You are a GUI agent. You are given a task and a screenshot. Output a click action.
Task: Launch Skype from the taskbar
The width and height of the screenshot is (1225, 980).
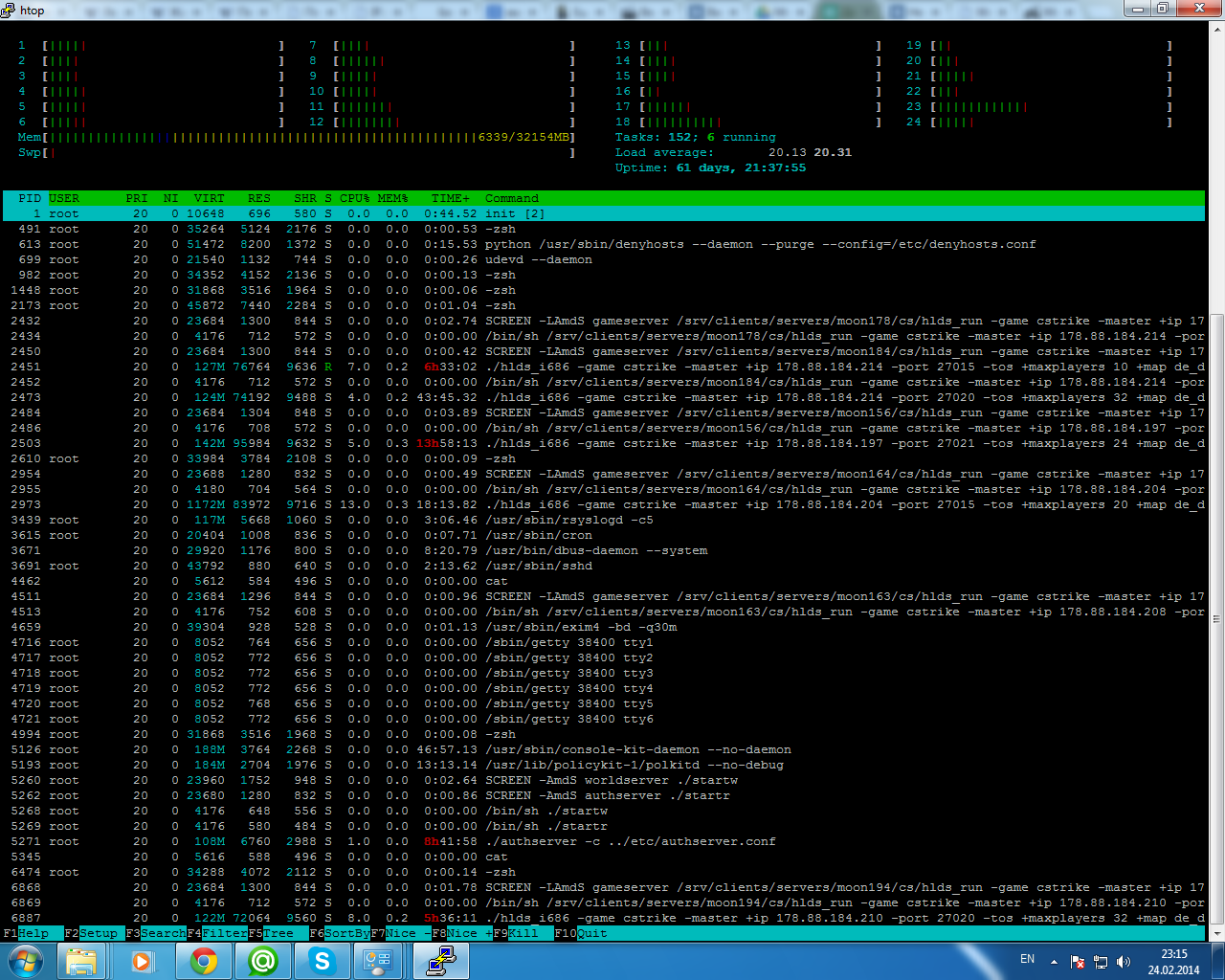click(x=322, y=960)
